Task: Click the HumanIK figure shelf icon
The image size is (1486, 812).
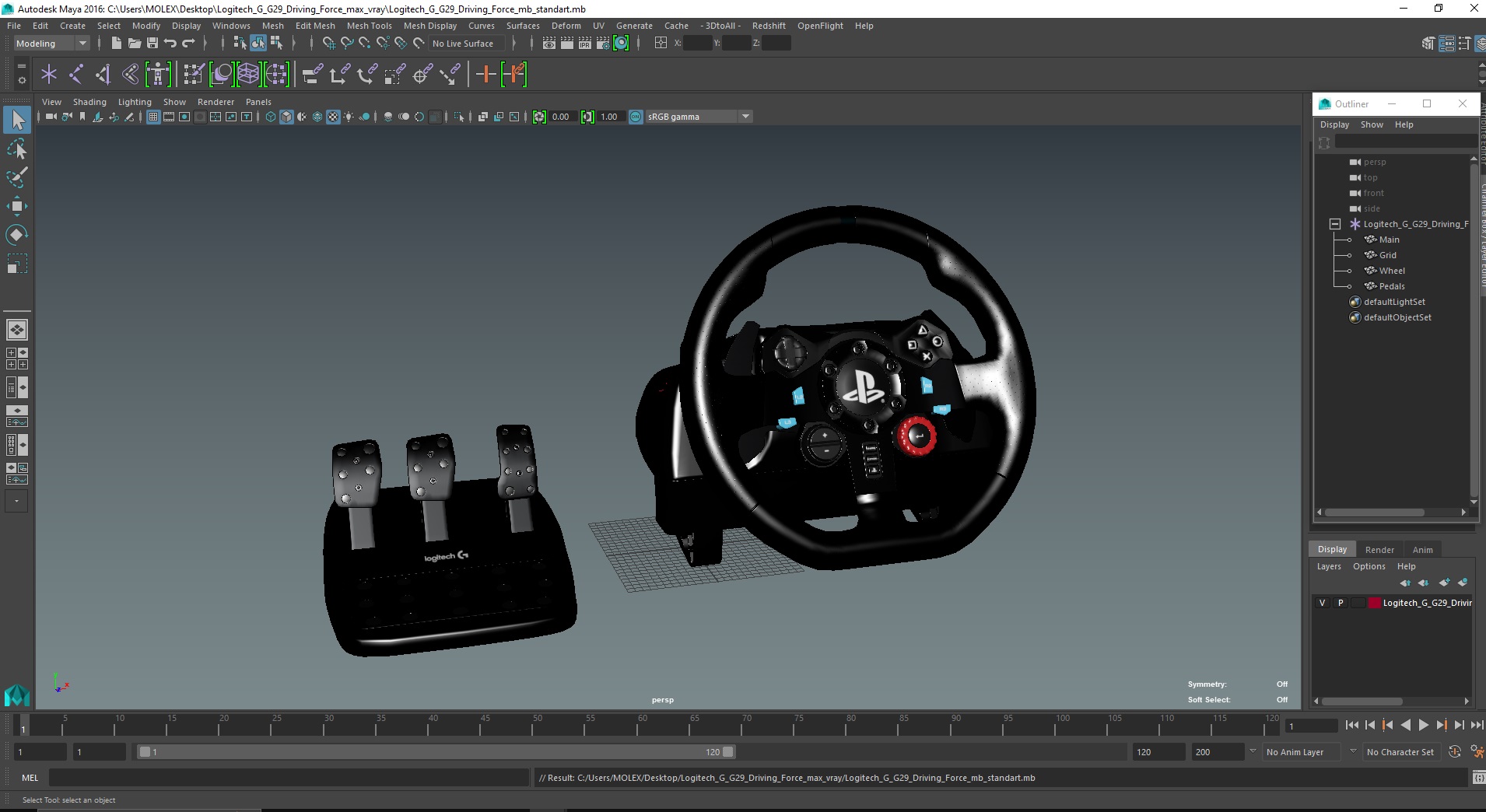Action: 158,75
